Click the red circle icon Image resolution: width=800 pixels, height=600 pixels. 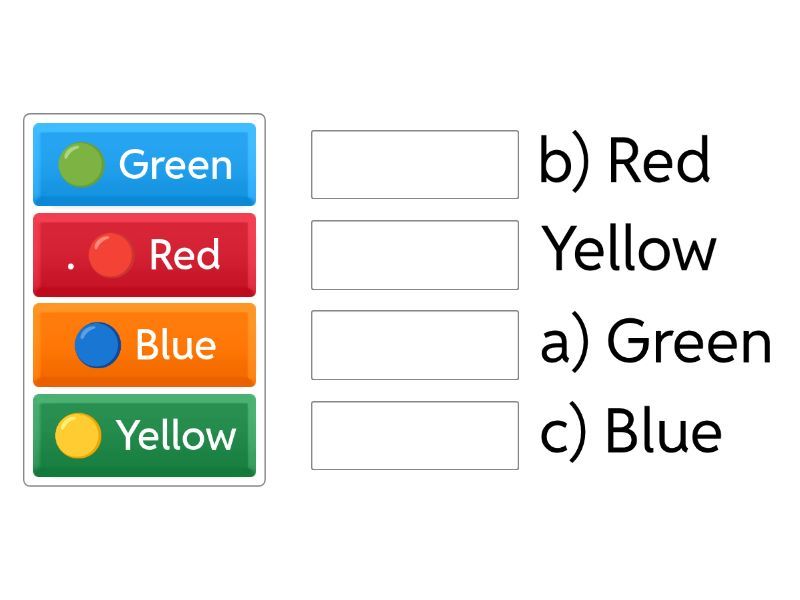pos(111,256)
